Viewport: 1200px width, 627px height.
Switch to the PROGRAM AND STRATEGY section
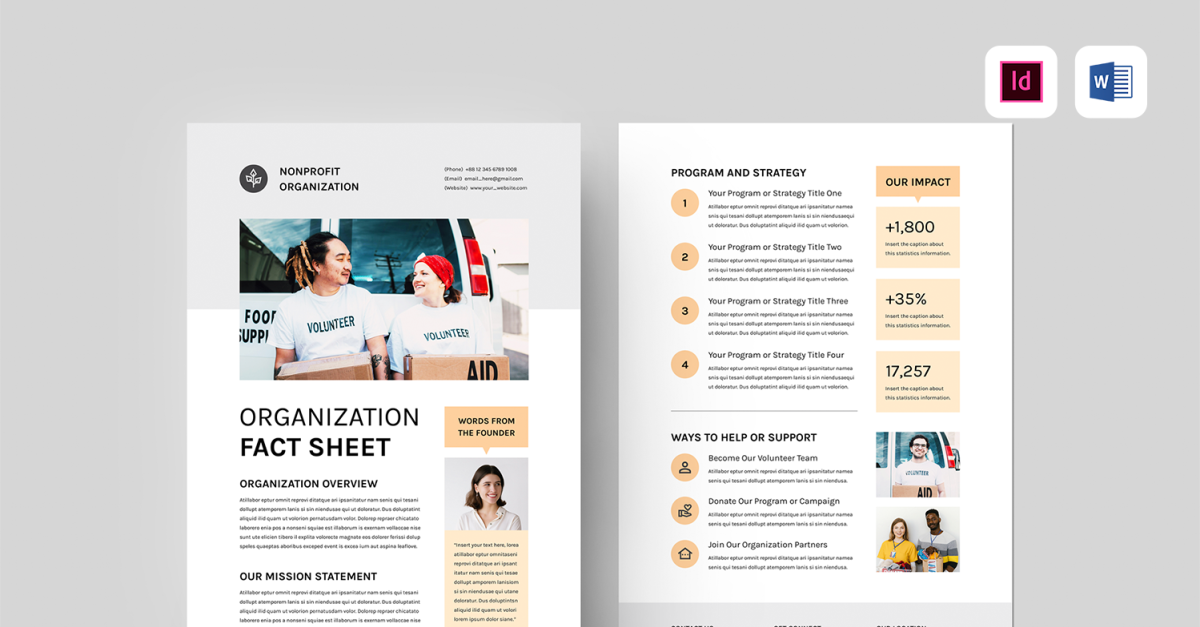point(740,172)
